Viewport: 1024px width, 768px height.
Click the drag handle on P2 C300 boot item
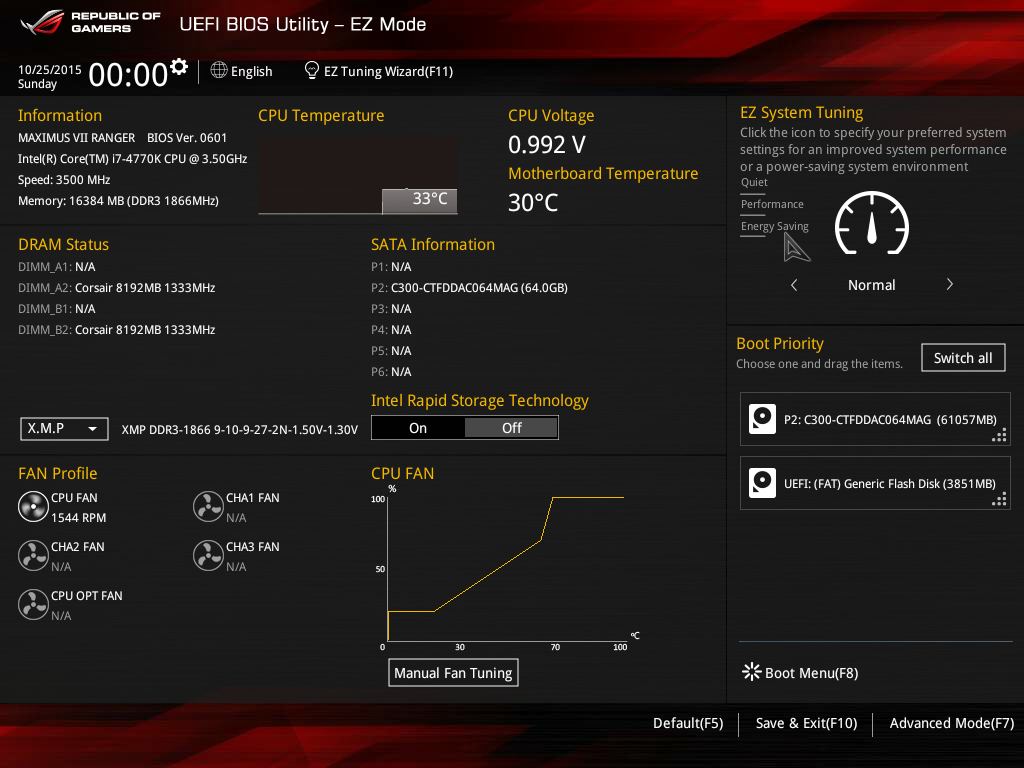click(999, 435)
